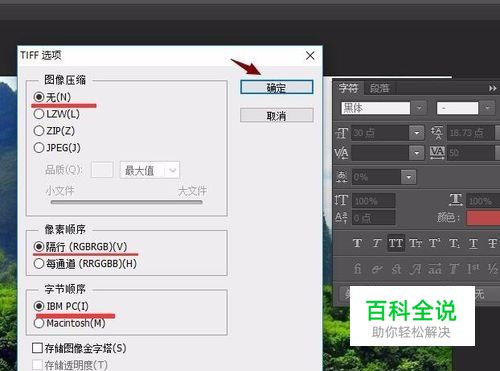
Task: Click the tracking VA icon
Action: (437, 152)
